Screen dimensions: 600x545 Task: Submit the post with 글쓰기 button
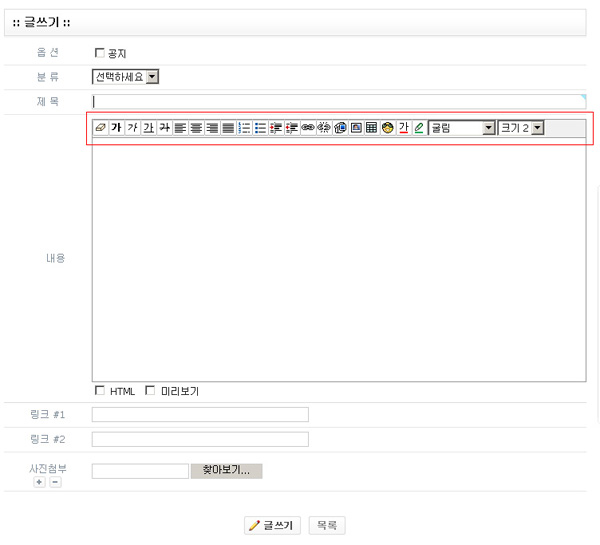(272, 525)
